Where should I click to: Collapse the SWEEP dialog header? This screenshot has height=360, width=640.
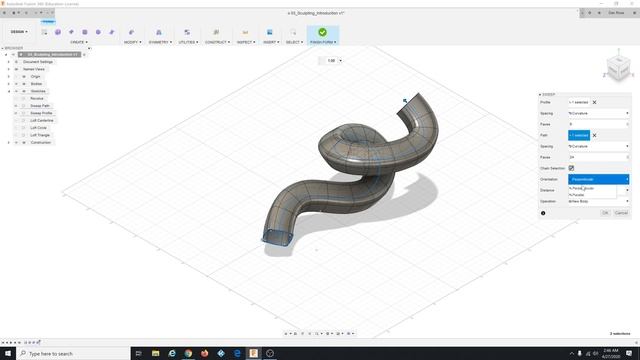tap(540, 95)
